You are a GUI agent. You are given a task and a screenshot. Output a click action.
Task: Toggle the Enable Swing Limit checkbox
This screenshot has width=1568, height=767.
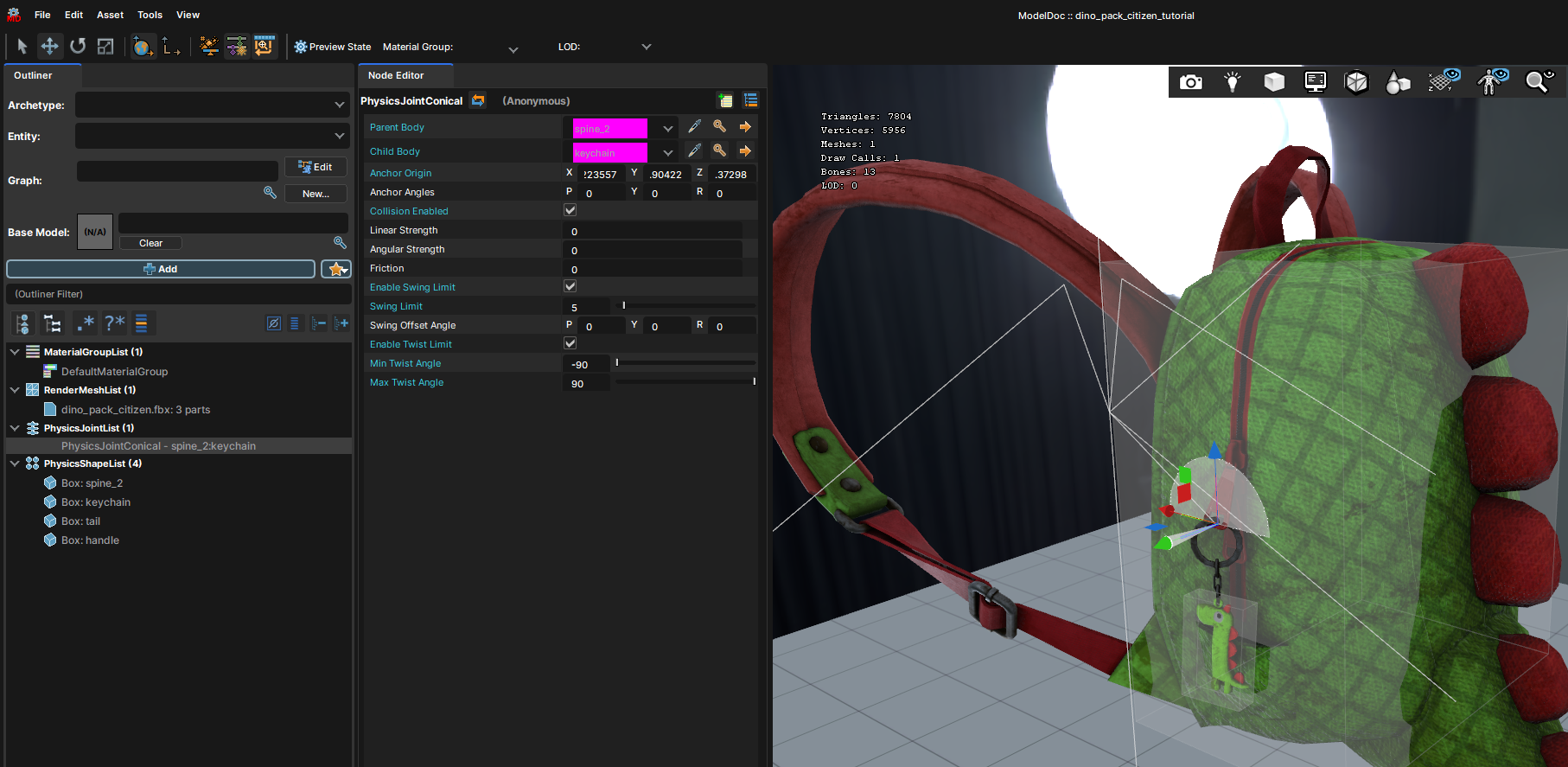pos(570,286)
